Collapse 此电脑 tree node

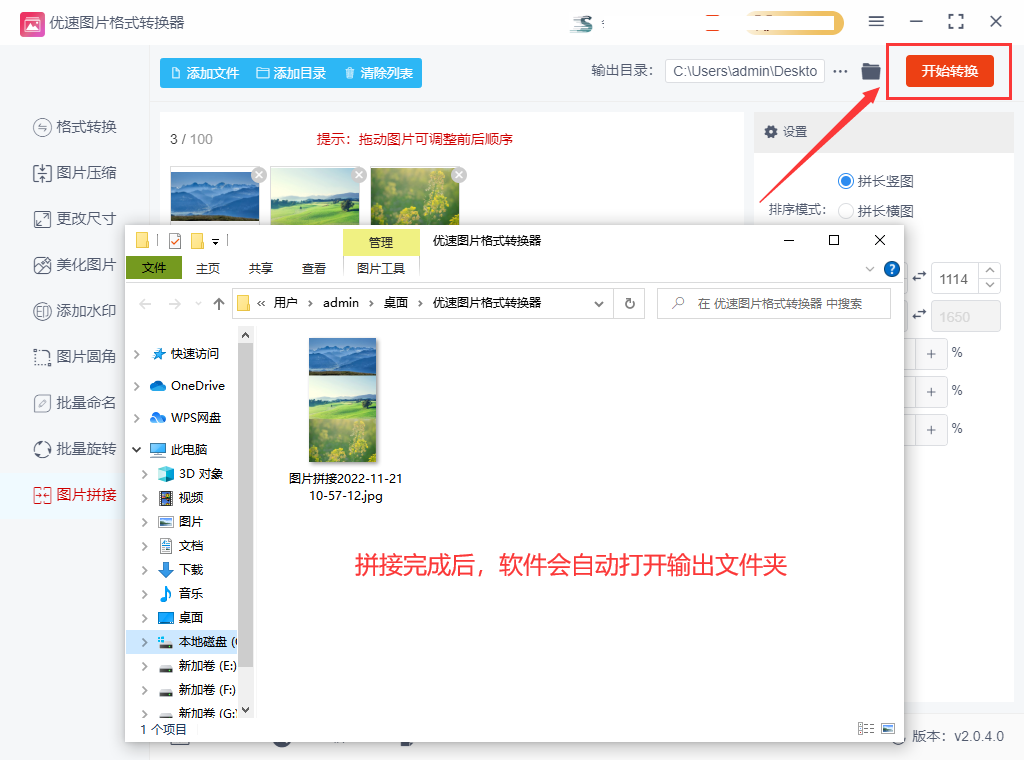point(136,450)
